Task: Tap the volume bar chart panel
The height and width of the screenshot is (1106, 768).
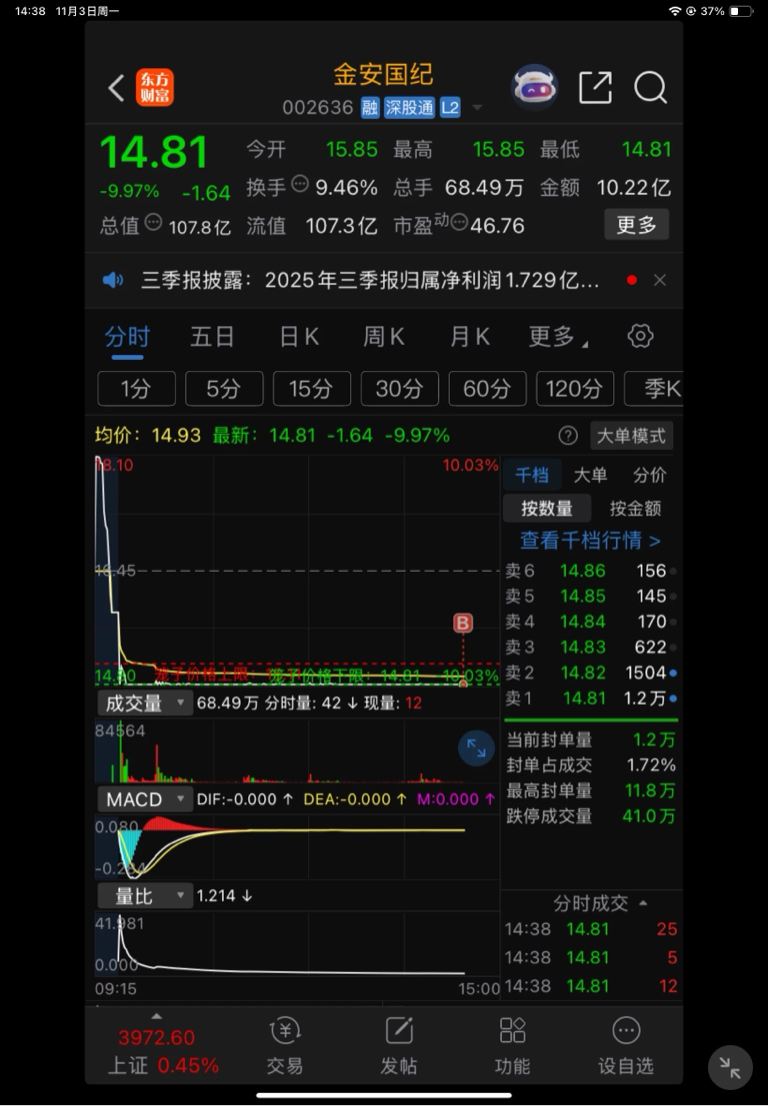Action: click(297, 751)
